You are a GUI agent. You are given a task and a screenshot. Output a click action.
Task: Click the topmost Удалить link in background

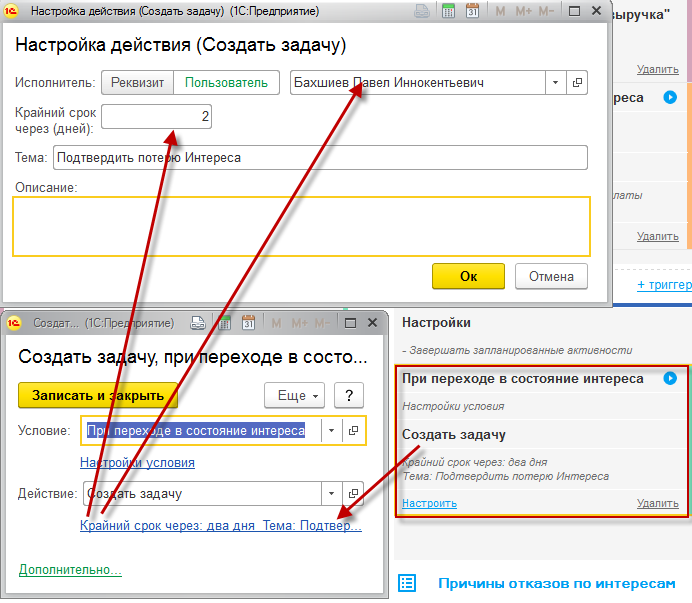coord(658,69)
